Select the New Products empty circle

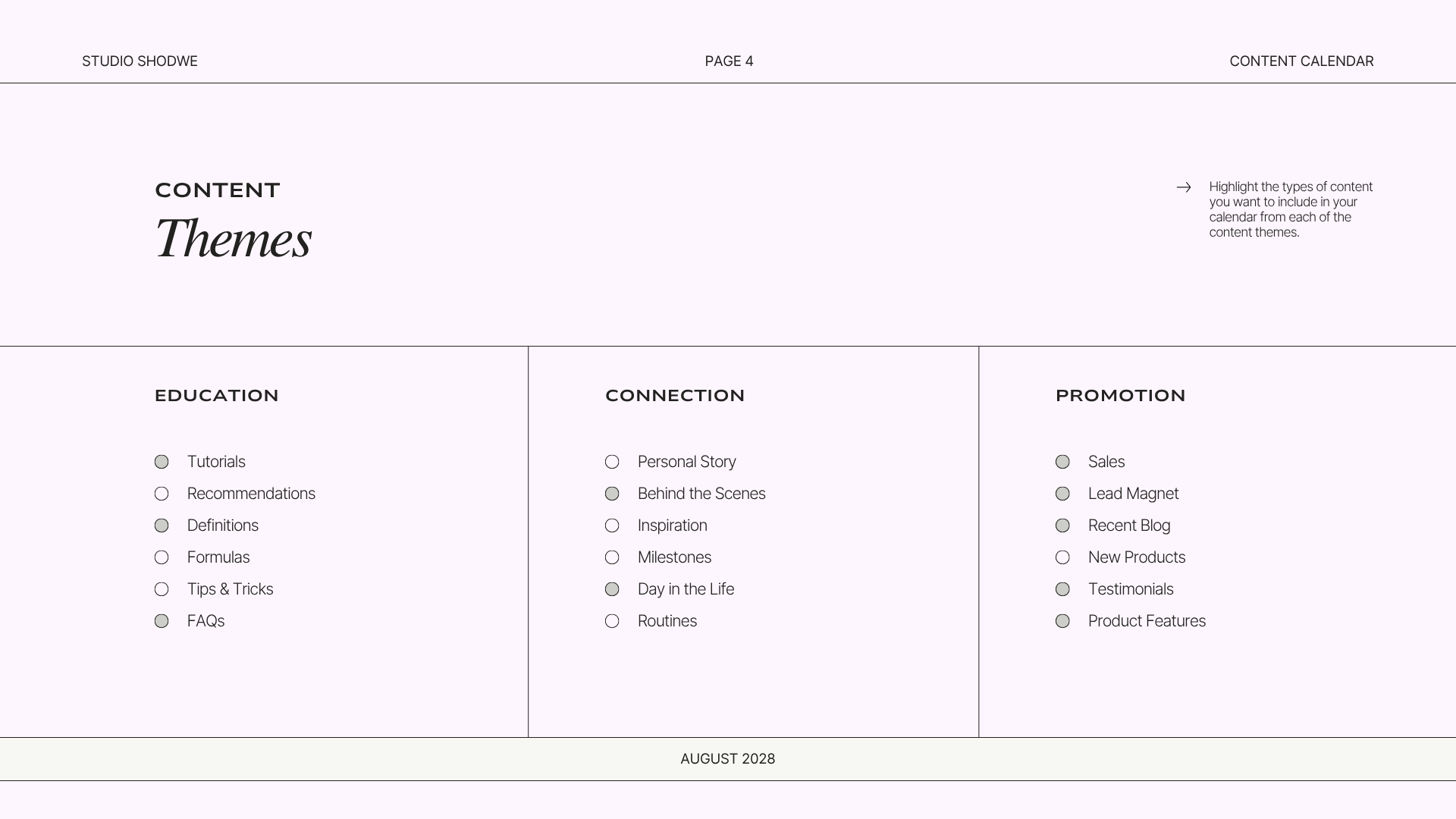coord(1062,557)
